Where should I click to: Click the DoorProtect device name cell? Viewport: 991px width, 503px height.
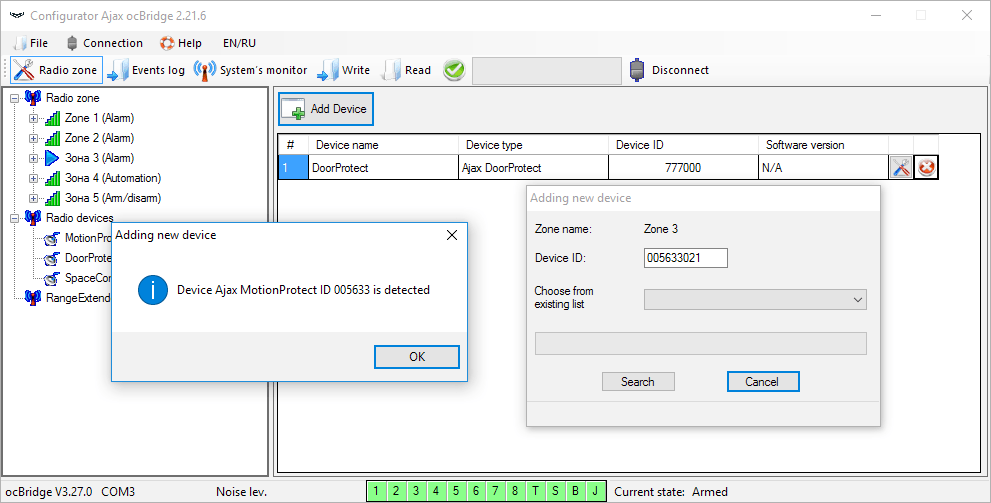(384, 167)
